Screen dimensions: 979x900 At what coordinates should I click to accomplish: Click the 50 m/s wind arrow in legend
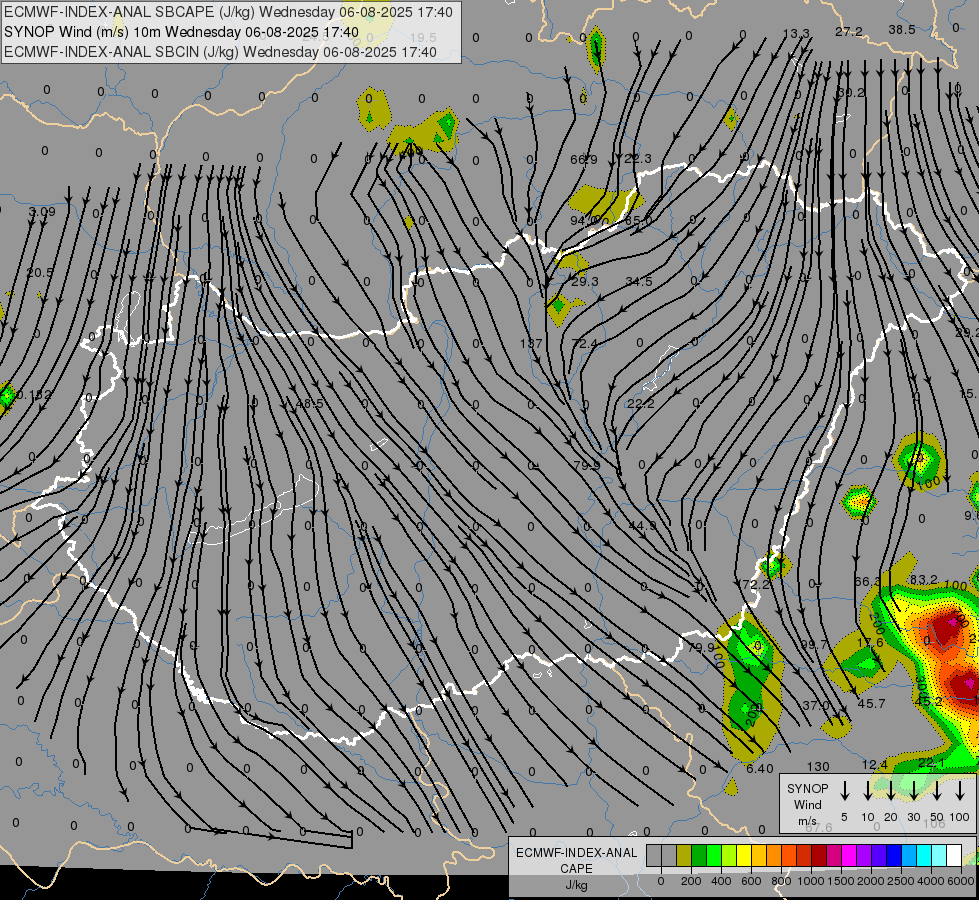pos(937,791)
